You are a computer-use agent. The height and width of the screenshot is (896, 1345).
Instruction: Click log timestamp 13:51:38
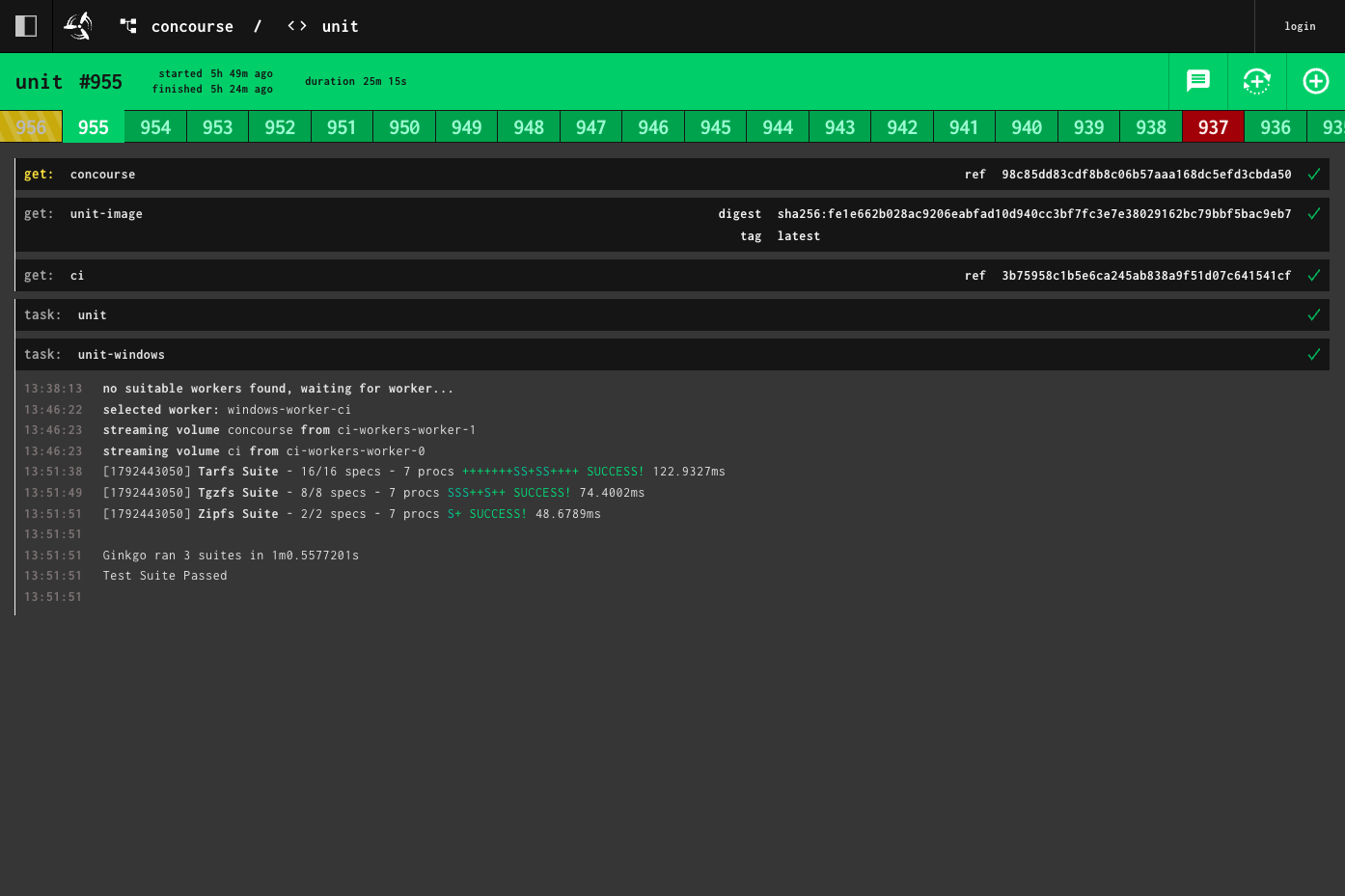53,472
